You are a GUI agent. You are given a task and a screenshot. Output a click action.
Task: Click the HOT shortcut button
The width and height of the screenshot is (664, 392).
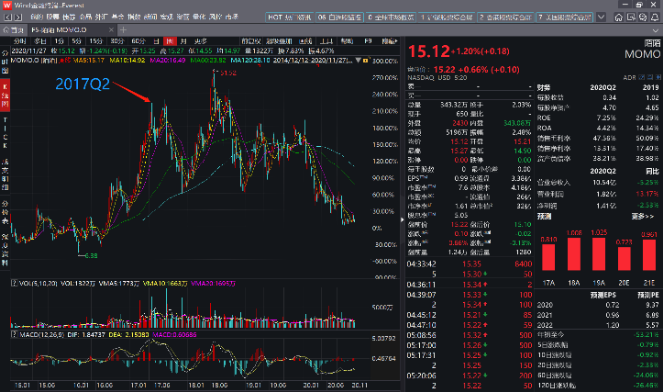coord(290,17)
